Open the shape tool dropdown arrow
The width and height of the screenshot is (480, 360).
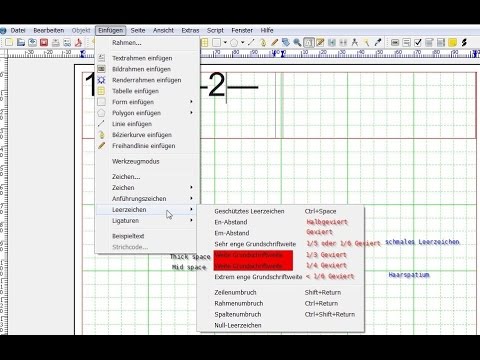(225, 42)
